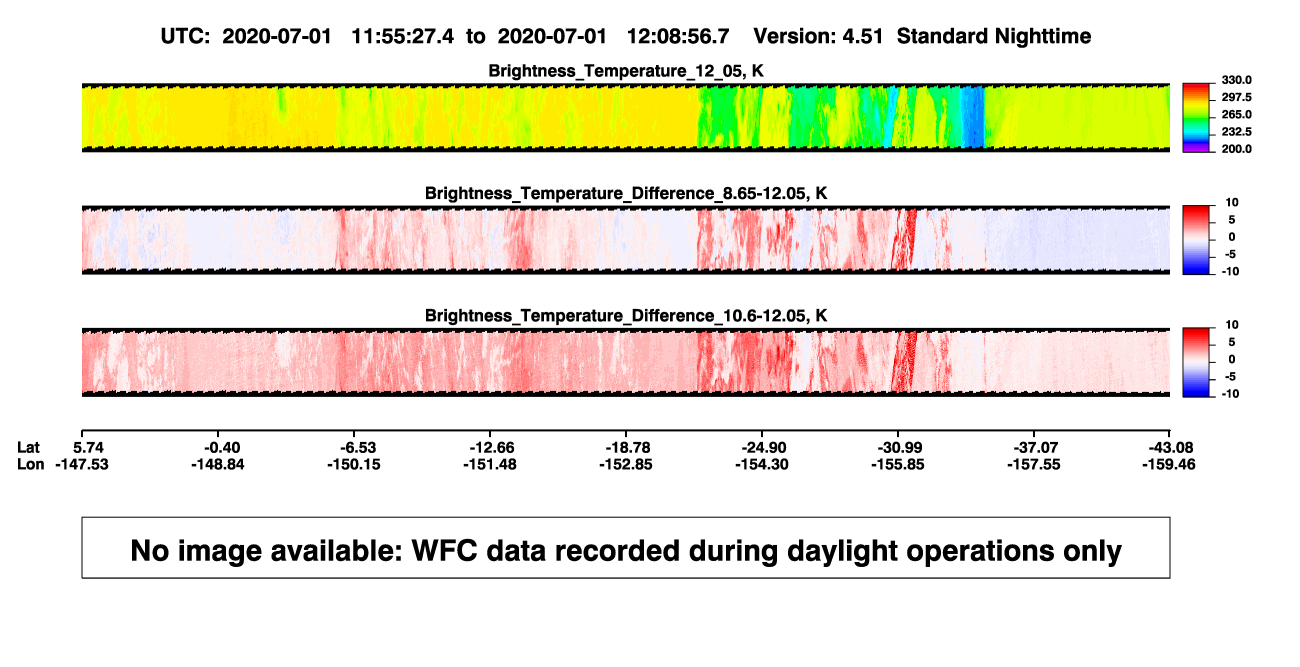Click the 'Lon' axis label

tap(31, 464)
